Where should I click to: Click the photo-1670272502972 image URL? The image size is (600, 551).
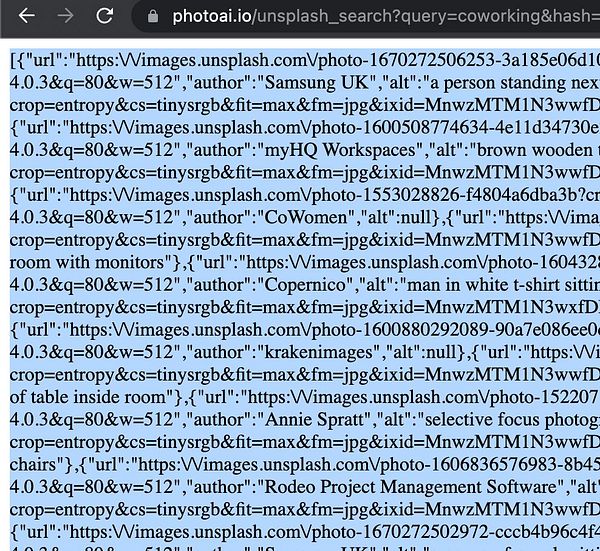[x=334, y=531]
